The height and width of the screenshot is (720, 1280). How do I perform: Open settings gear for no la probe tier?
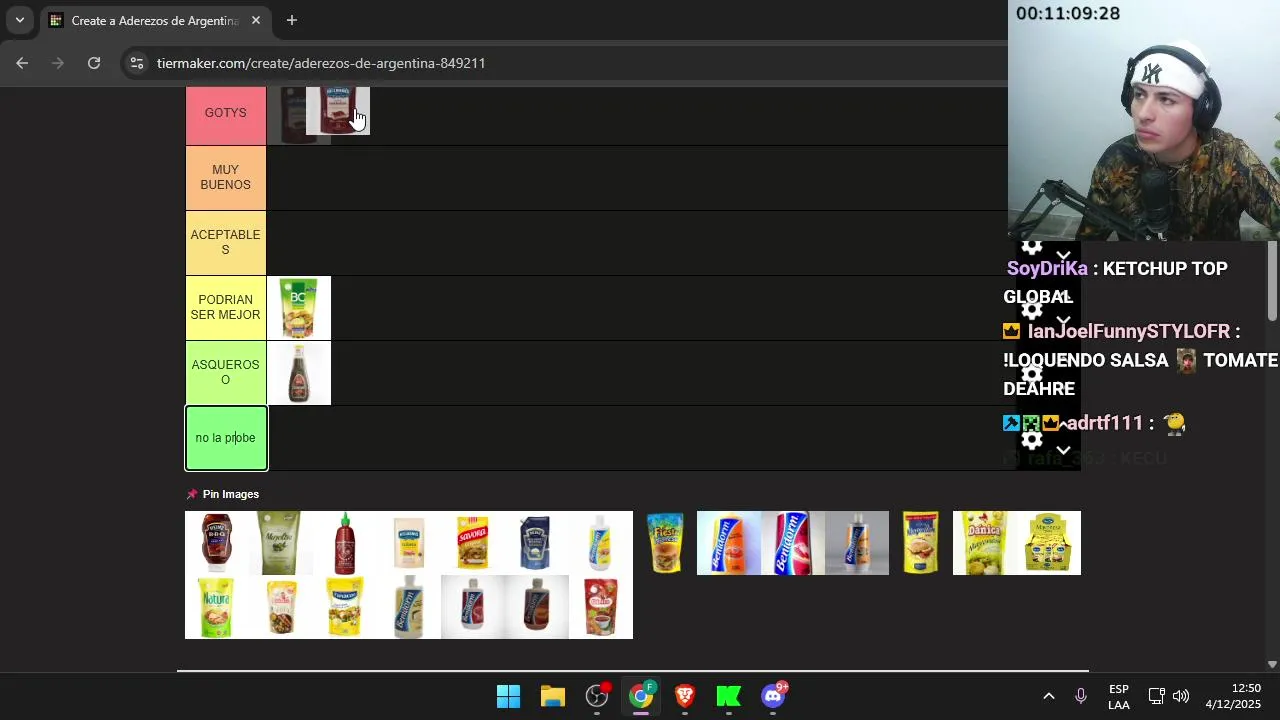point(1032,440)
